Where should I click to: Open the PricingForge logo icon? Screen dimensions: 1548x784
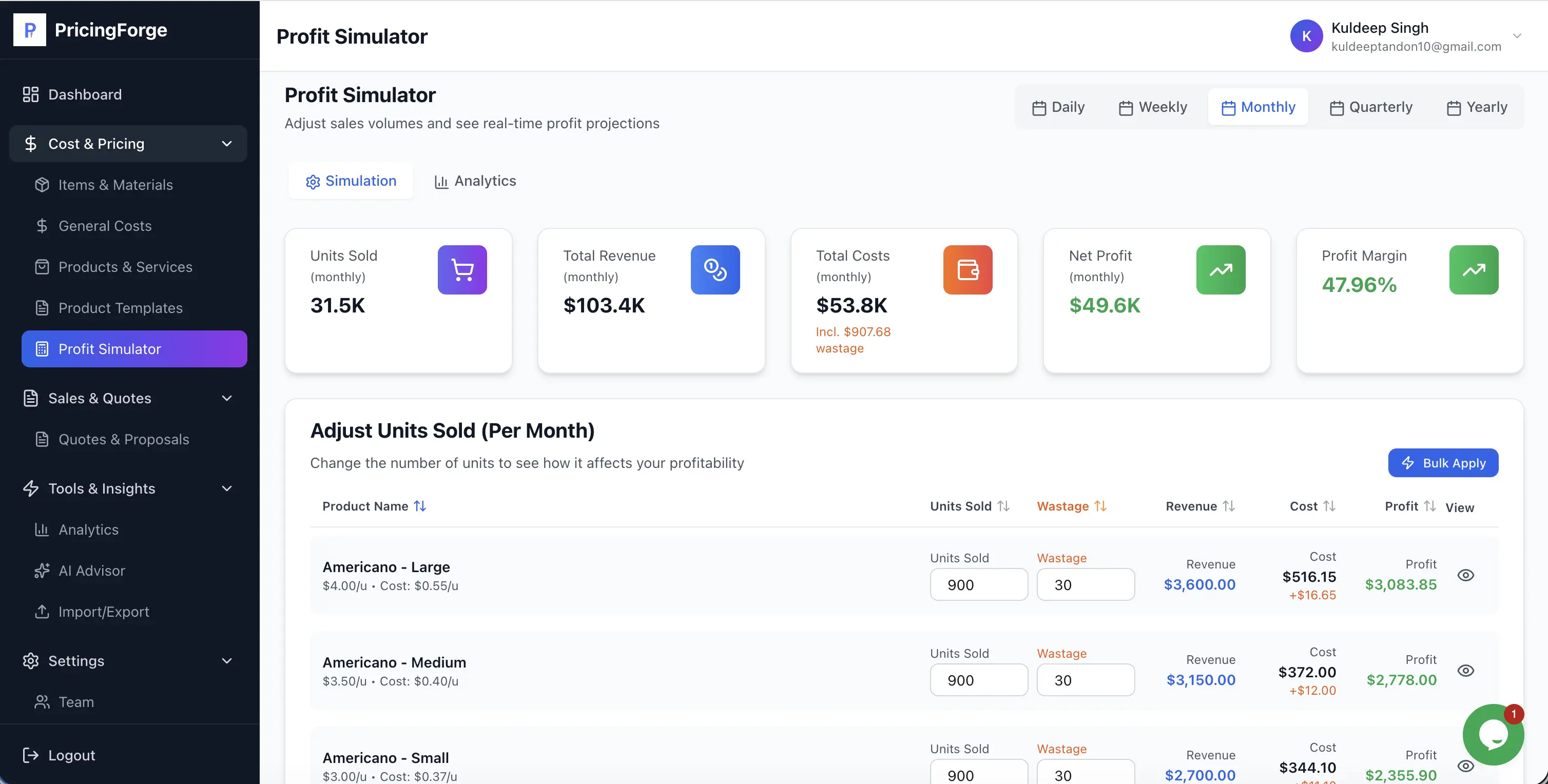click(30, 29)
